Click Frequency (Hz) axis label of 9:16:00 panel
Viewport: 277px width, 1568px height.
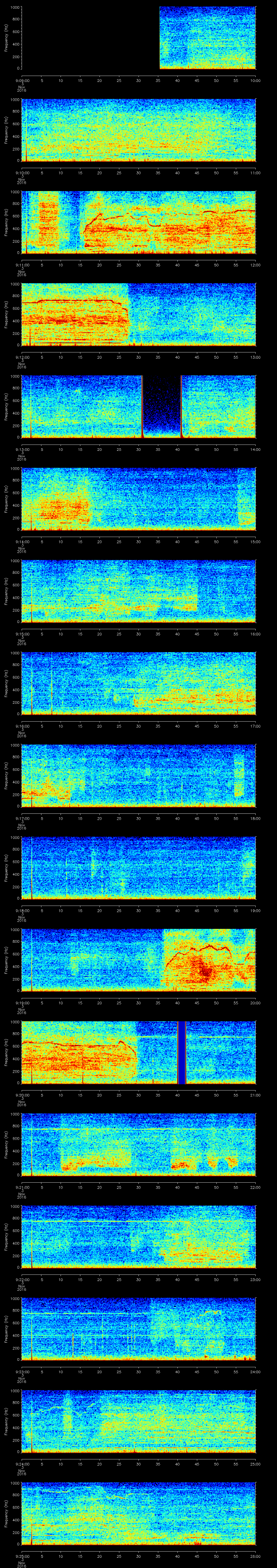click(x=6, y=683)
